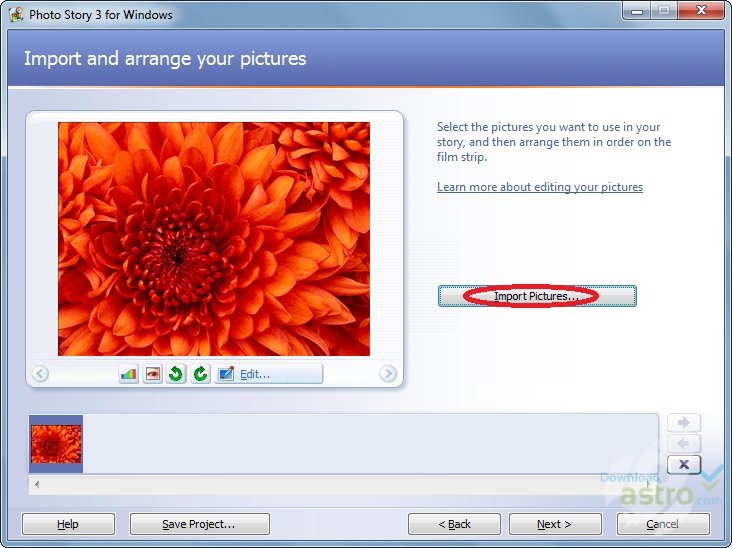
Task: Rotate picture clockwise with green arrow
Action: (200, 374)
